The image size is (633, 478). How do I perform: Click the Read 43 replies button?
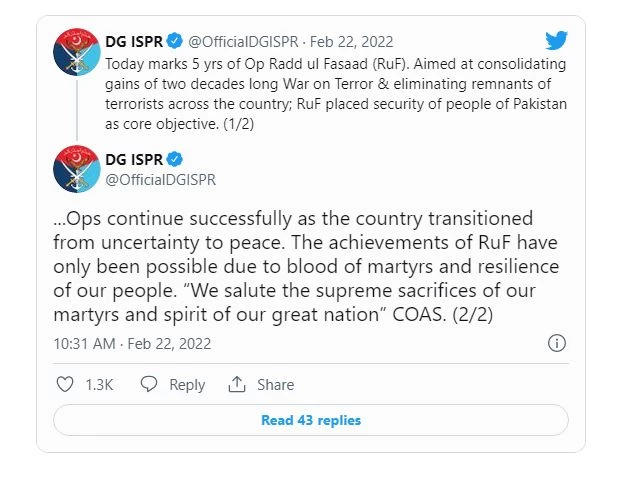tap(310, 420)
